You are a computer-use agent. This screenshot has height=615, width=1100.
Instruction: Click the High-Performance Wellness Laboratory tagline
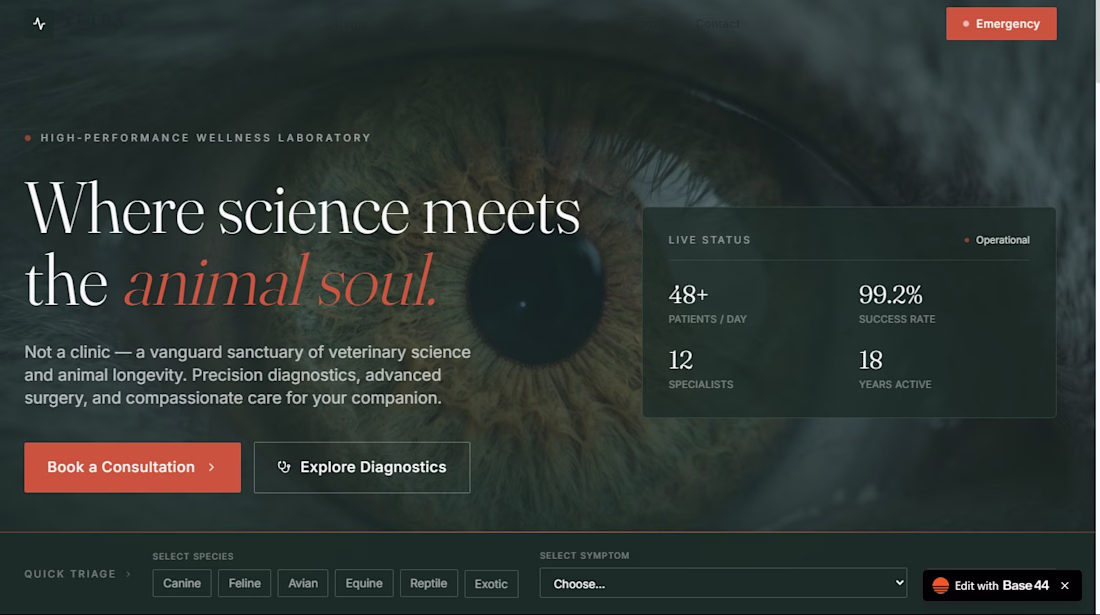pyautogui.click(x=206, y=138)
